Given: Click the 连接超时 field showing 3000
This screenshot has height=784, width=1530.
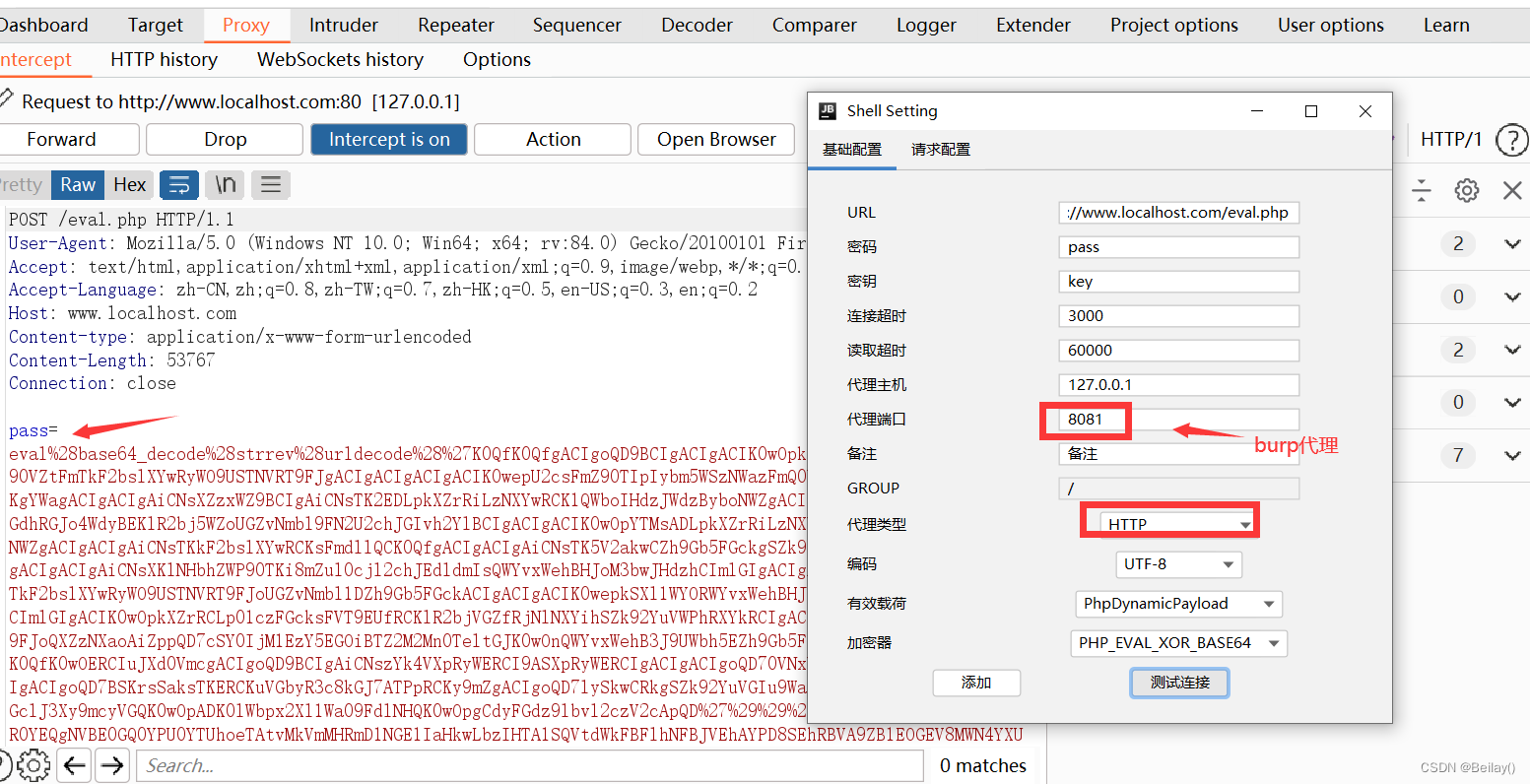Looking at the screenshot, I should [x=1179, y=316].
